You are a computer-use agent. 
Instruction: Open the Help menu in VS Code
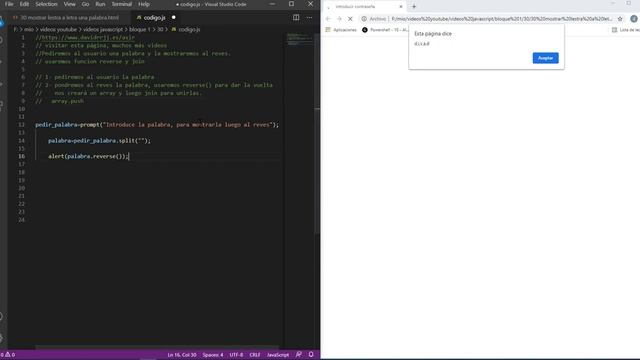(x=144, y=4)
